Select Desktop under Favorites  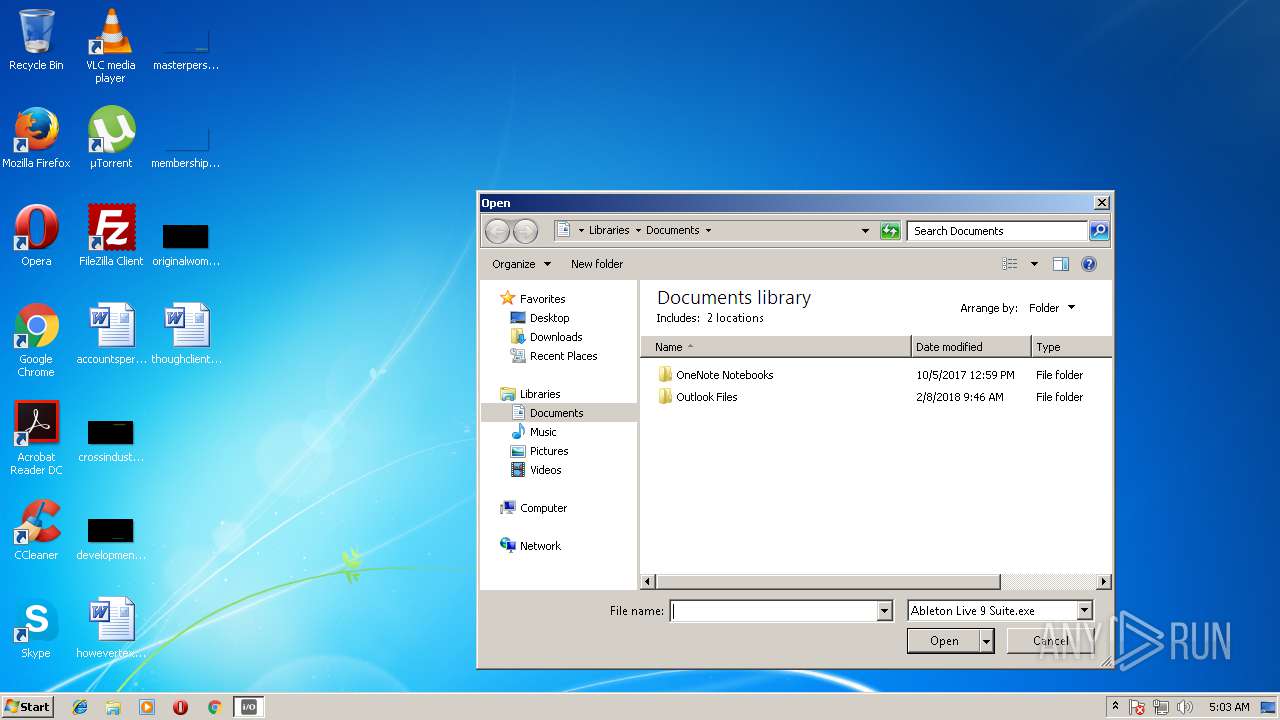549,318
